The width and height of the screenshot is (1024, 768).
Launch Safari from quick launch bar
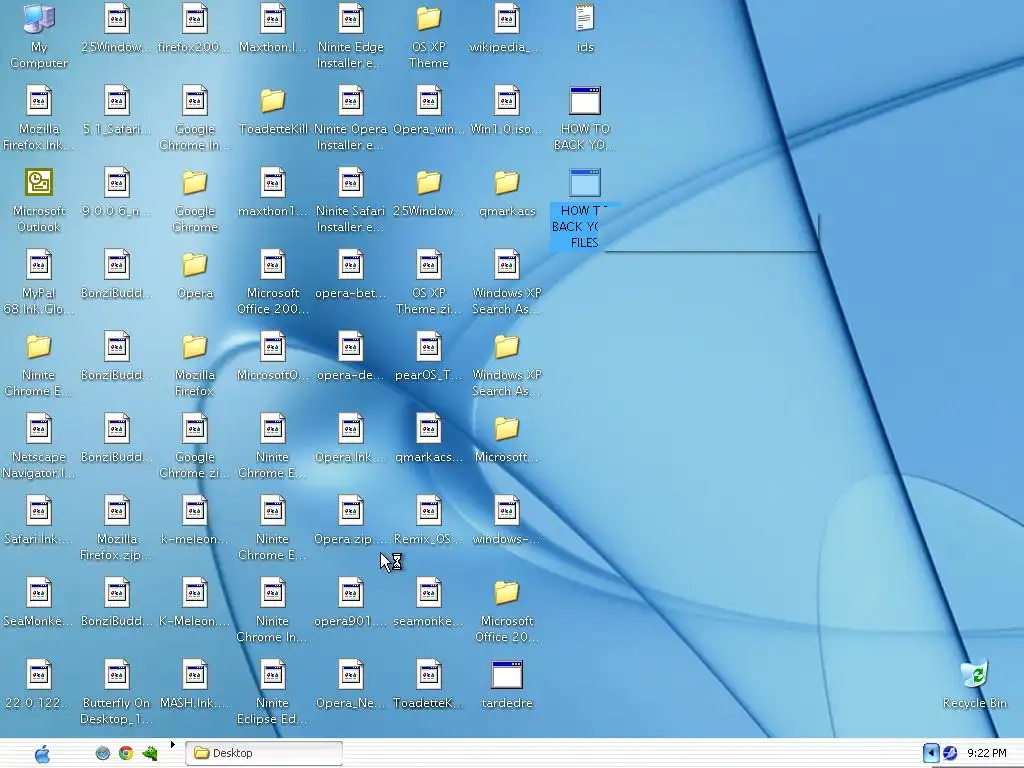103,753
